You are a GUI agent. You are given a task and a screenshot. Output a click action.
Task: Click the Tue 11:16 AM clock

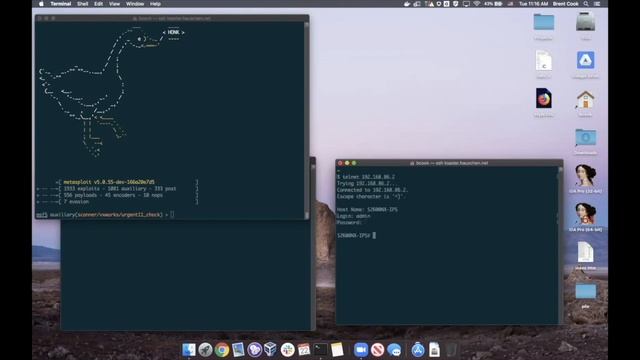click(533, 4)
